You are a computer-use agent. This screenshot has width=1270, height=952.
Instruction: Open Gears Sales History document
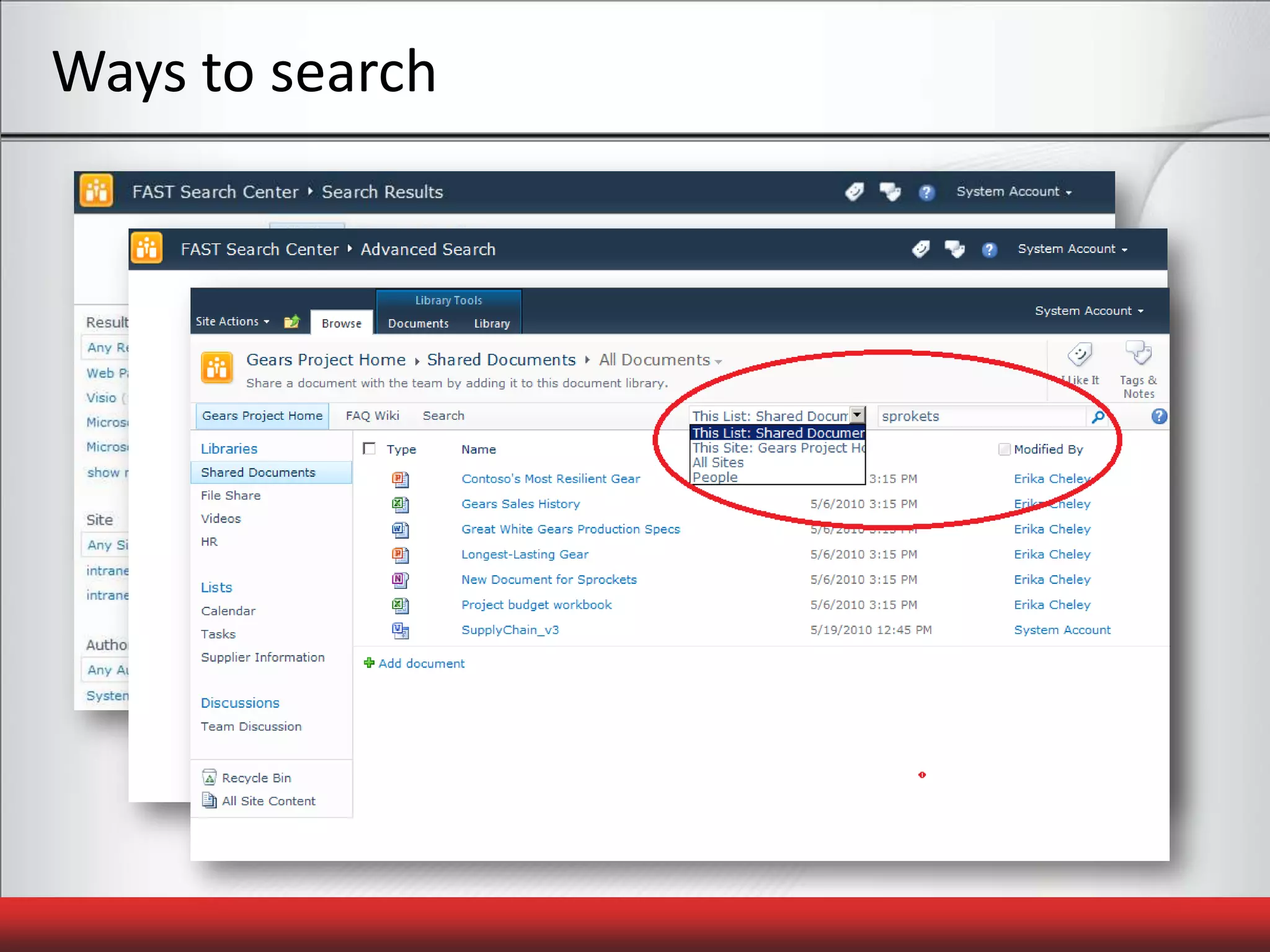click(x=520, y=504)
